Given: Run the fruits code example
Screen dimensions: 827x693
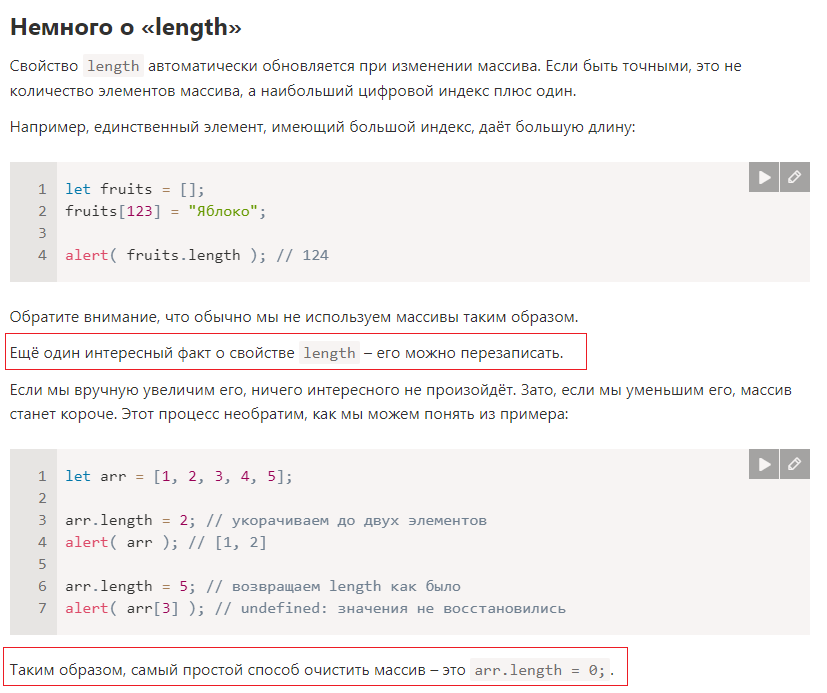Looking at the screenshot, I should [764, 177].
